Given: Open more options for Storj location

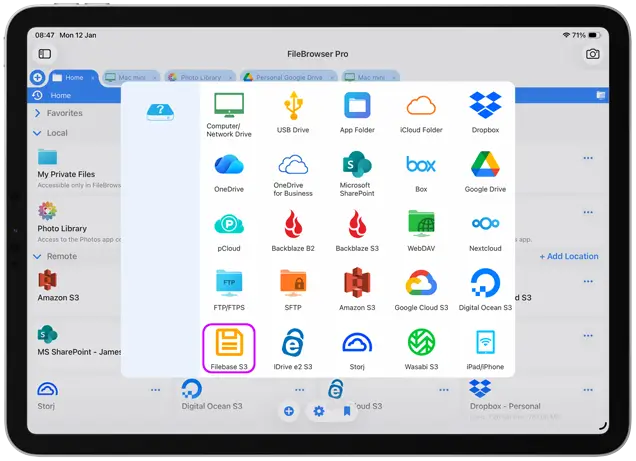Looking at the screenshot, I should [155, 390].
